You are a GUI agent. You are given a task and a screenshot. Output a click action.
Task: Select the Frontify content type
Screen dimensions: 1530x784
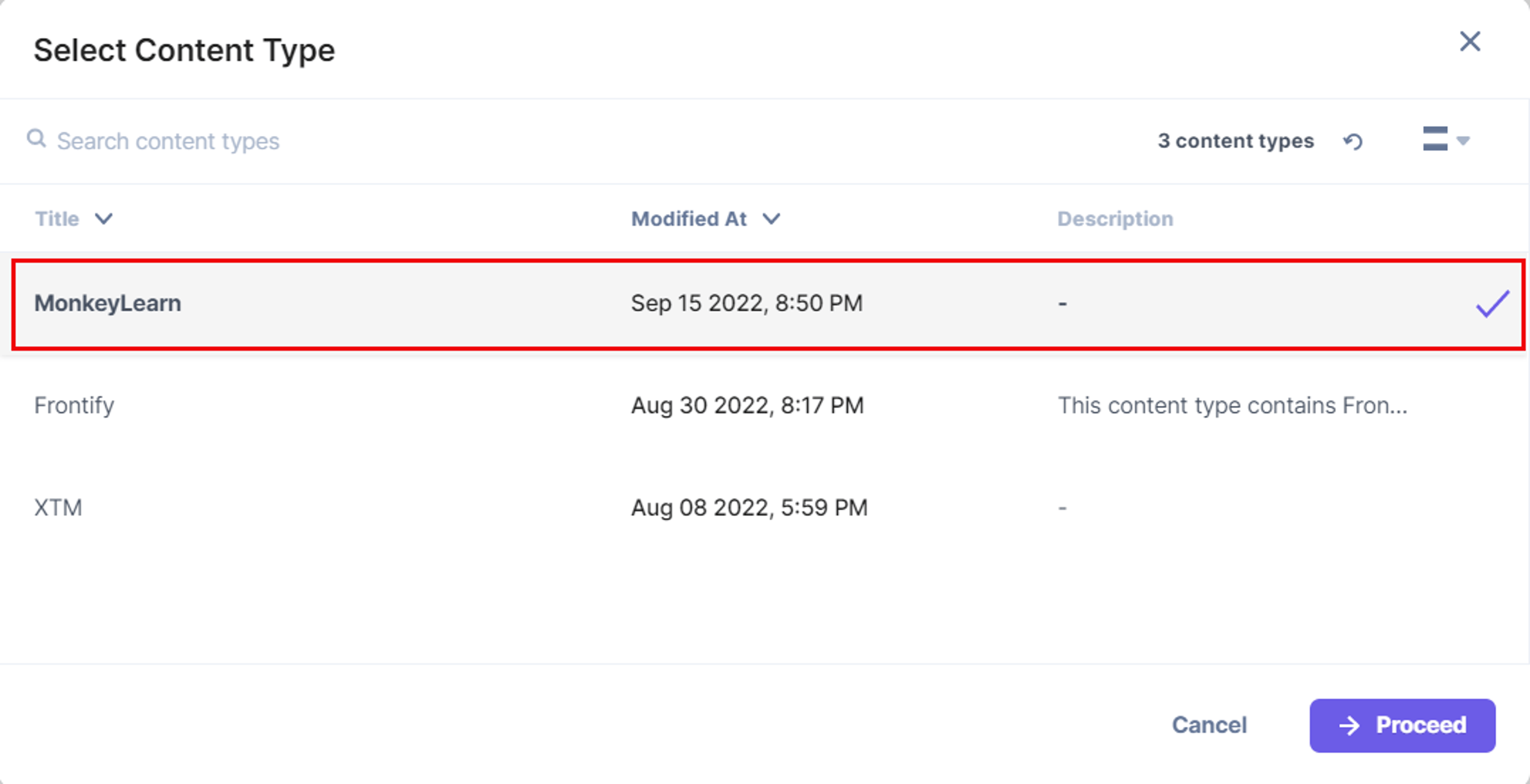[x=765, y=406]
